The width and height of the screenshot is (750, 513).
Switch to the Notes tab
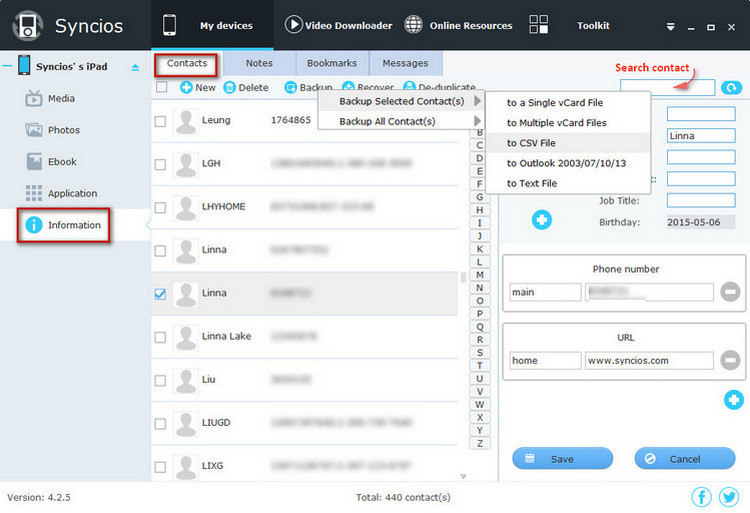click(259, 64)
